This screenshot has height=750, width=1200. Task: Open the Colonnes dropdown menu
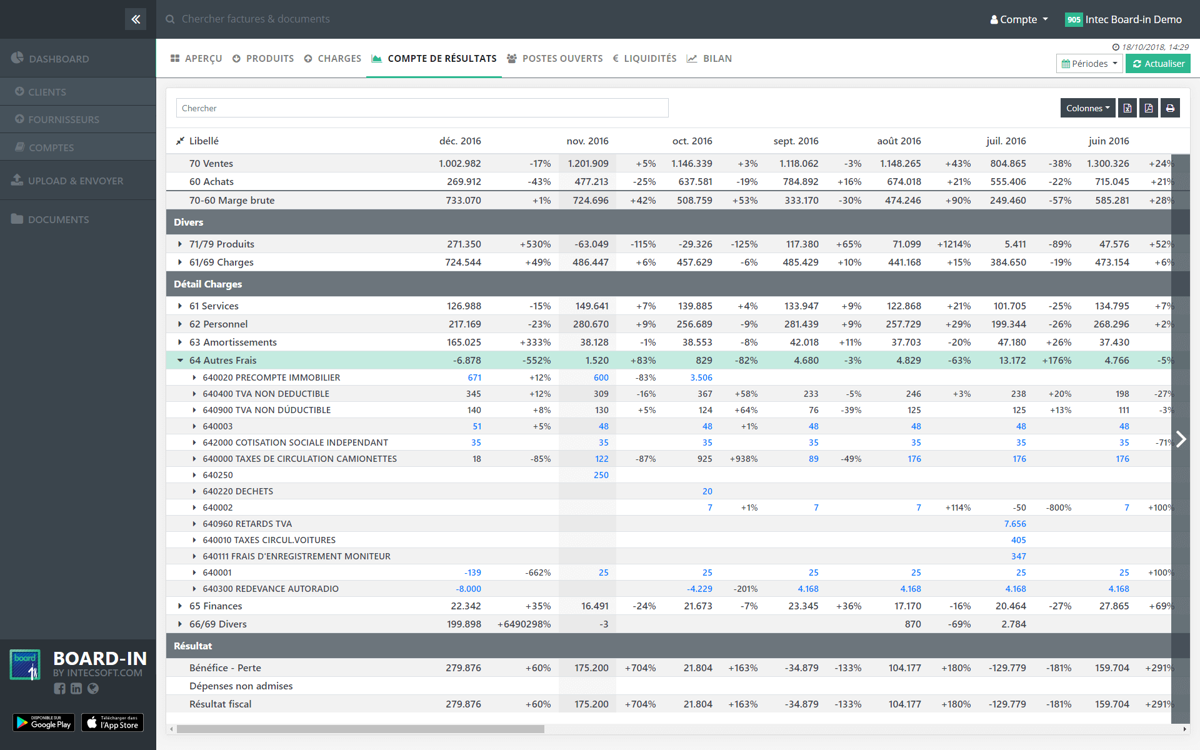pos(1087,108)
